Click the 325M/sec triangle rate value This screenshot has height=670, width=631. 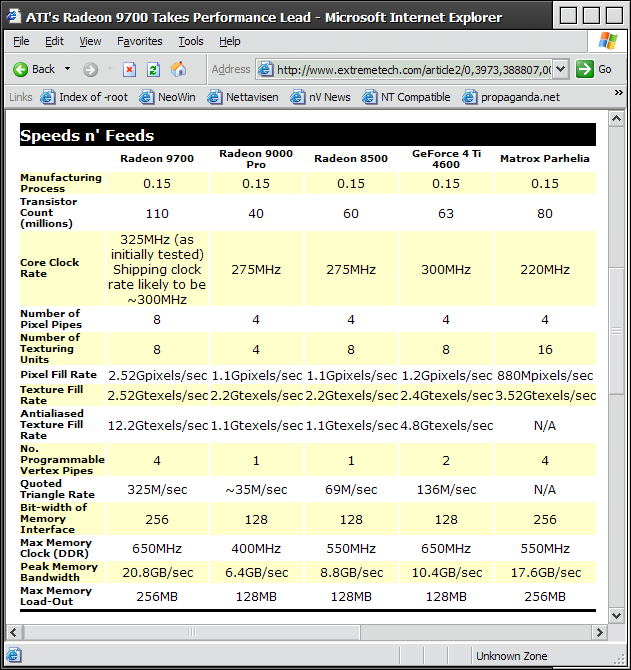point(157,489)
